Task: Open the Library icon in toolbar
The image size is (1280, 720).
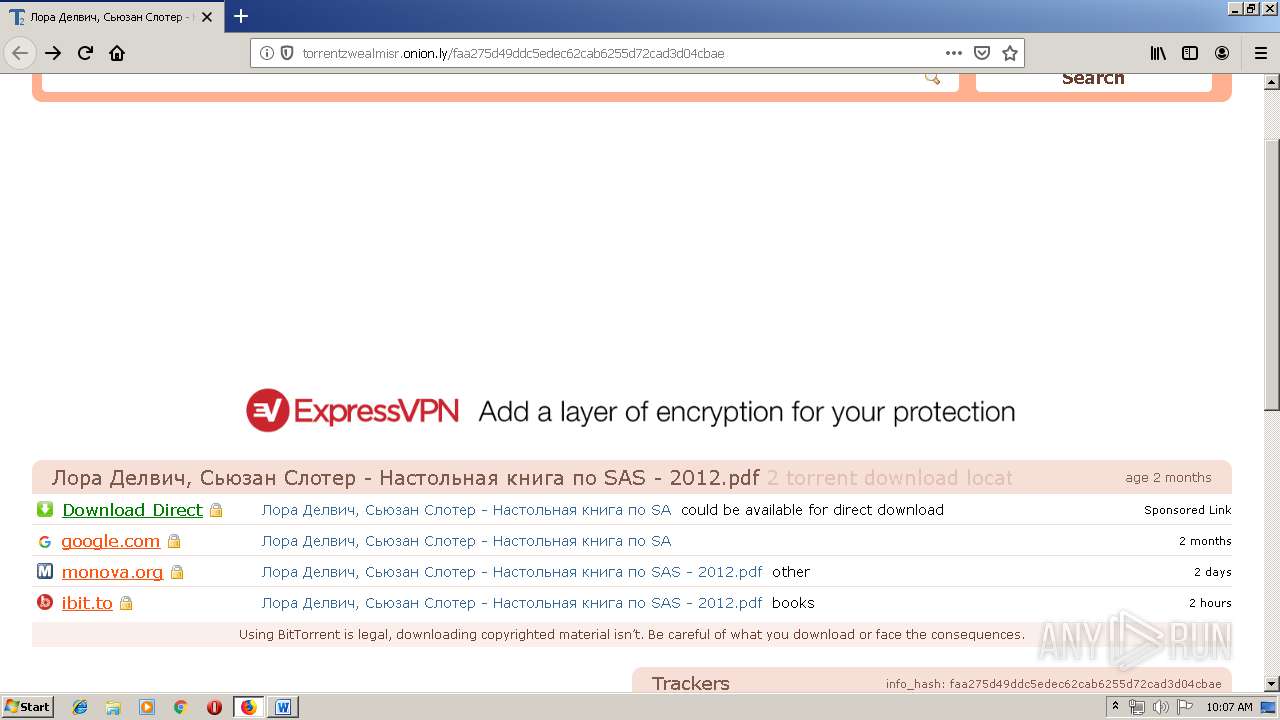Action: [1158, 53]
